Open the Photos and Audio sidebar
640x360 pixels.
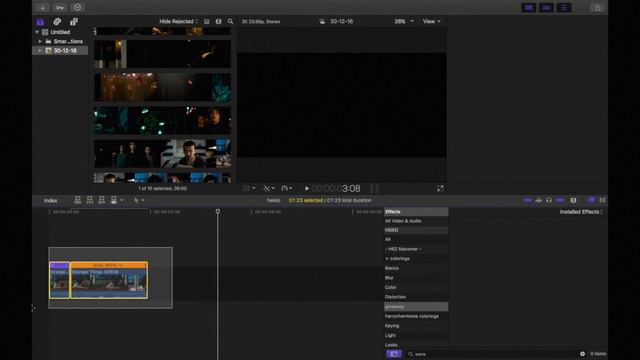(57, 22)
